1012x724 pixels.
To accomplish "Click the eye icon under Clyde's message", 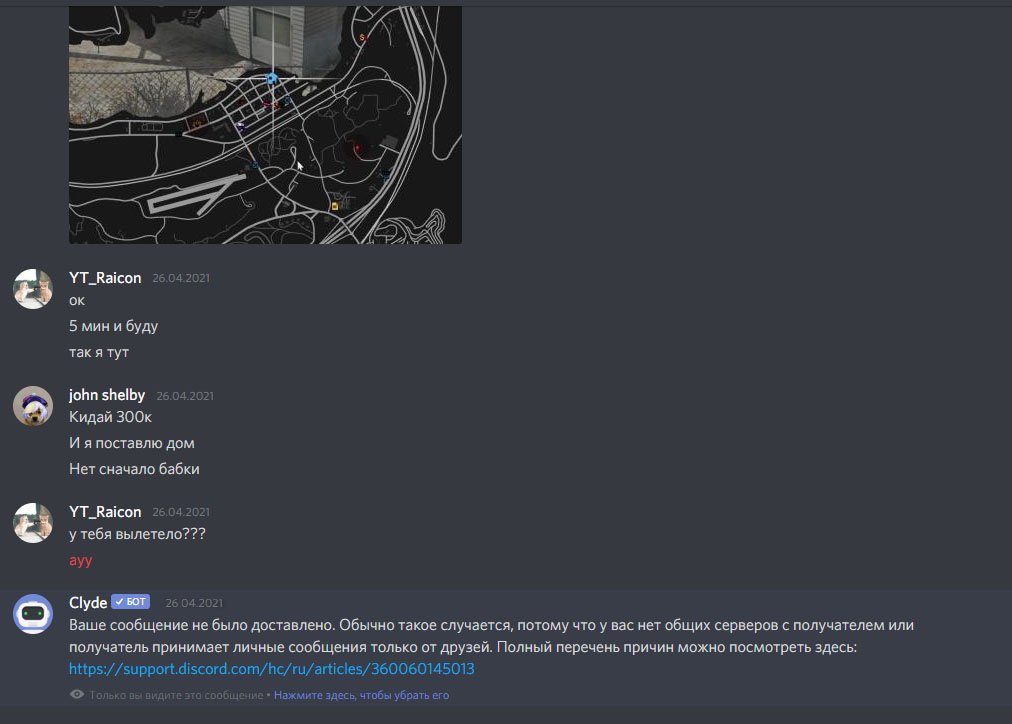I will [77, 694].
